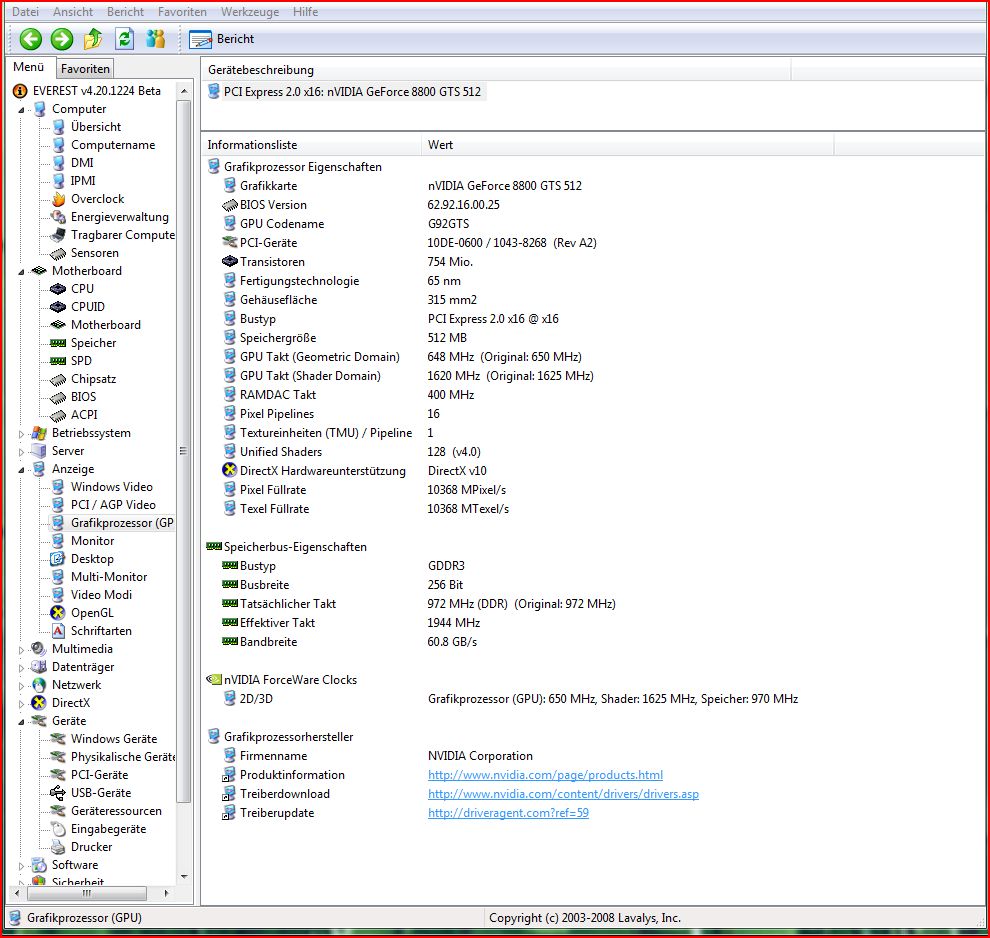
Task: Select PCI / AGP Video tree item
Action: (x=113, y=505)
